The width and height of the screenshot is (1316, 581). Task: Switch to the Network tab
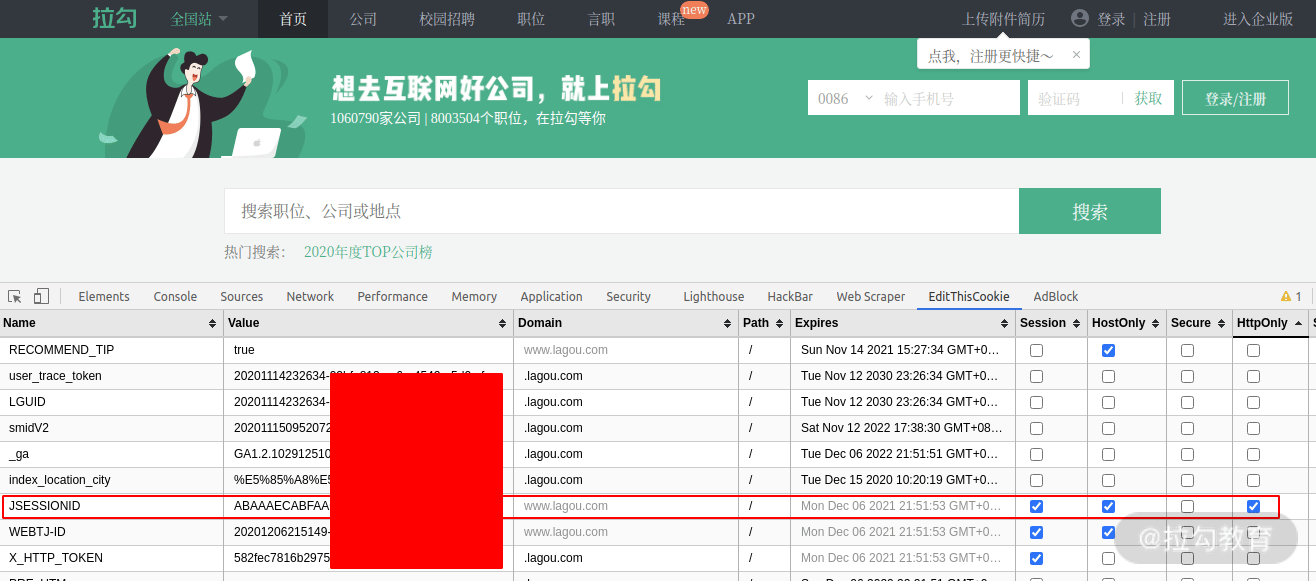coord(310,296)
